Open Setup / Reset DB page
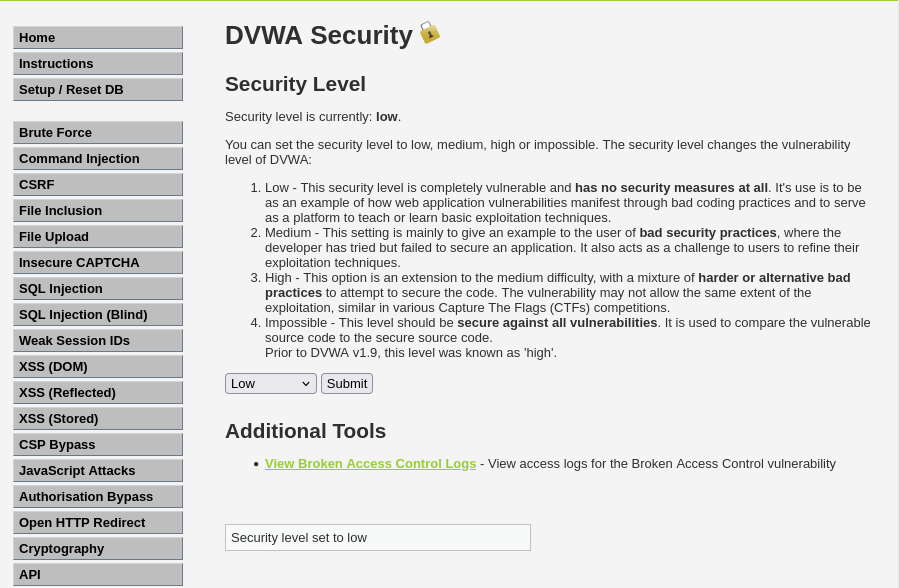 (98, 89)
